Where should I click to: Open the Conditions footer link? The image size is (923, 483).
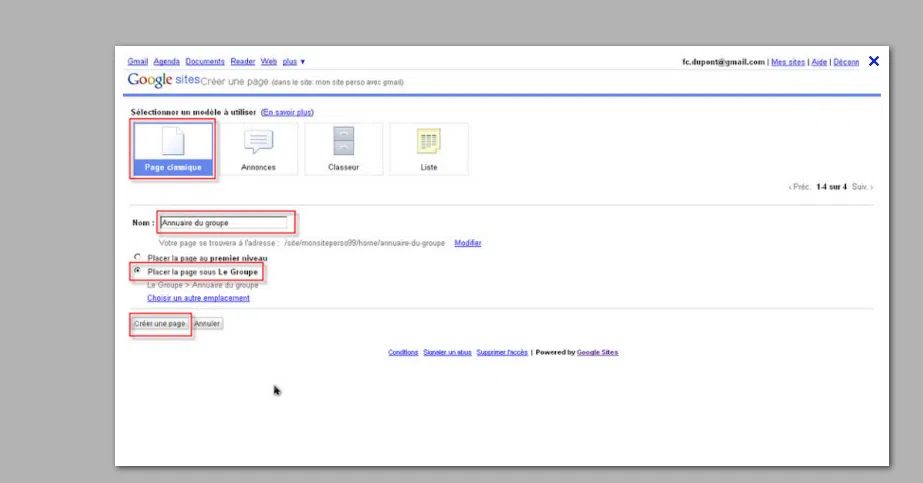pyautogui.click(x=403, y=352)
